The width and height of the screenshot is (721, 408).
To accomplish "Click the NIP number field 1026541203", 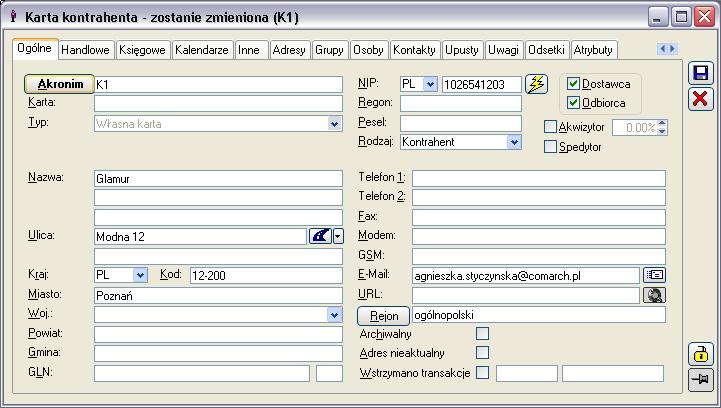I will (482, 85).
